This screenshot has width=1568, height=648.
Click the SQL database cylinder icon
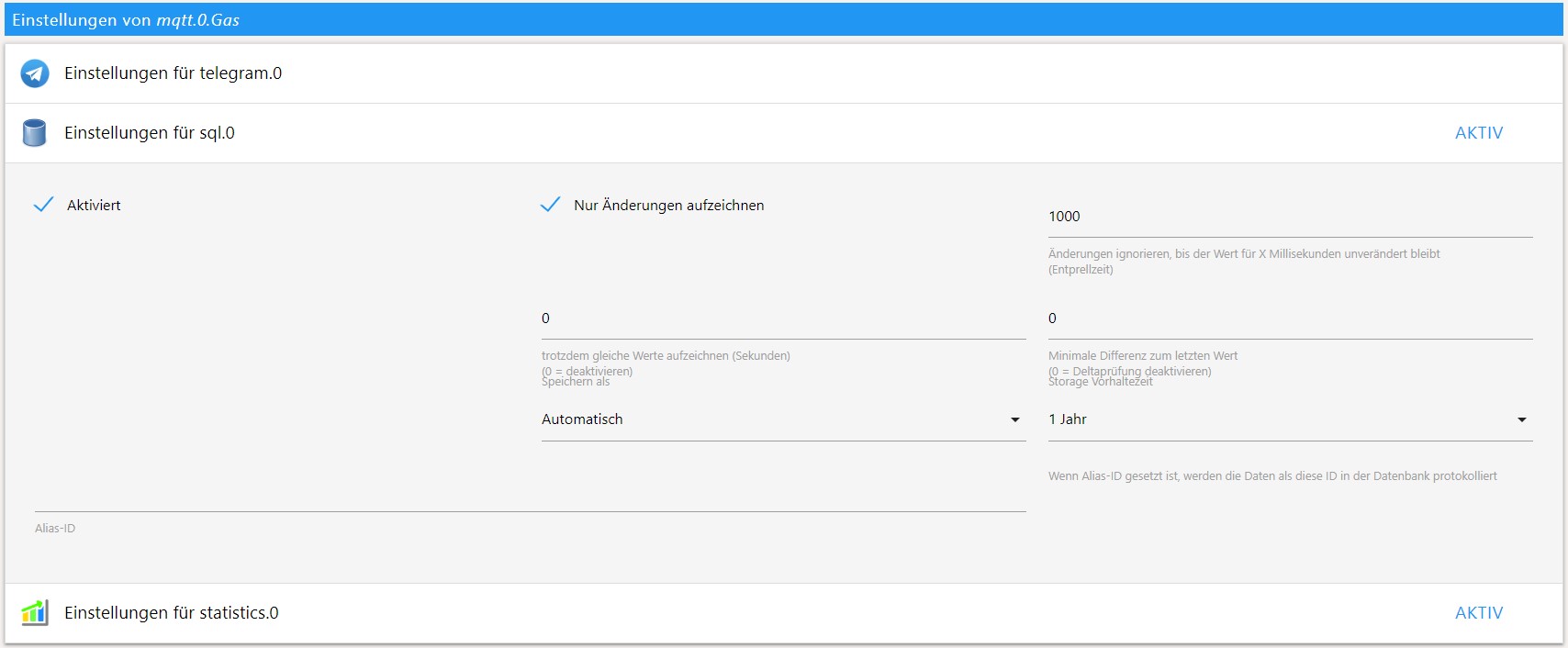point(34,133)
